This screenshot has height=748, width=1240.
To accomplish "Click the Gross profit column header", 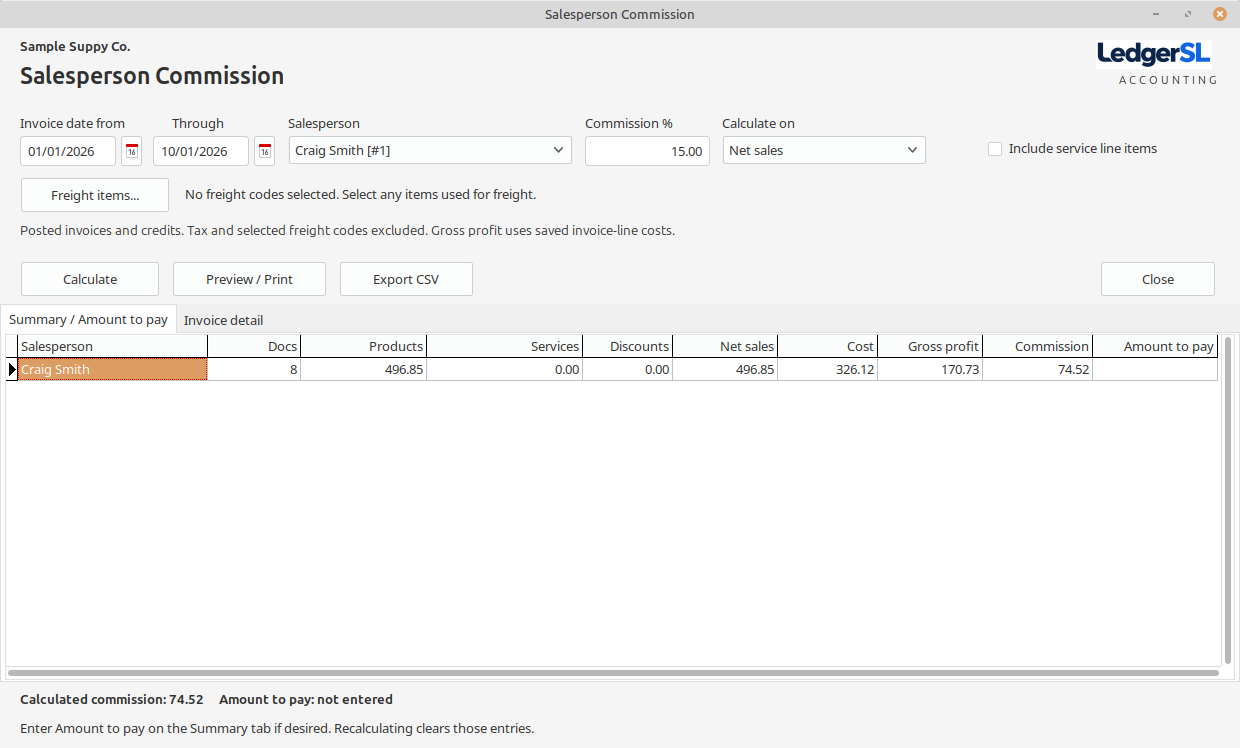I will coord(930,346).
